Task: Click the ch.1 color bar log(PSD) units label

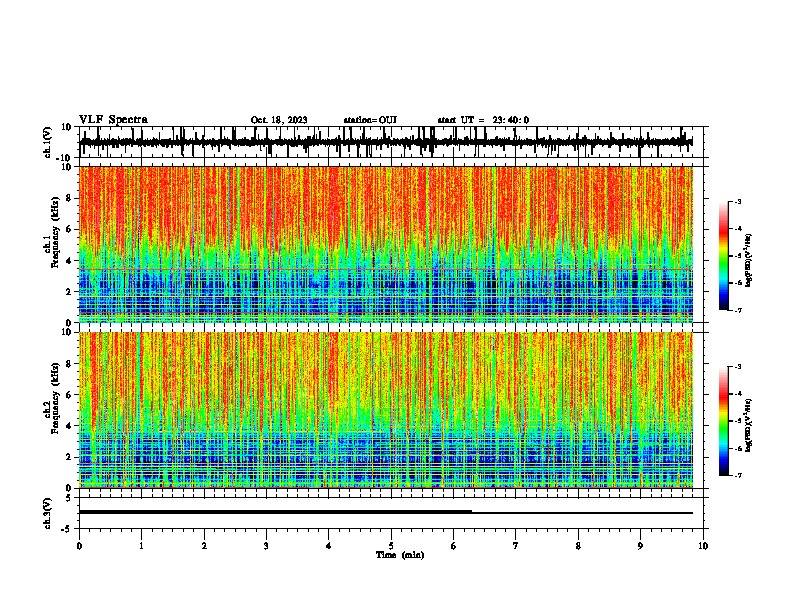Action: [749, 261]
